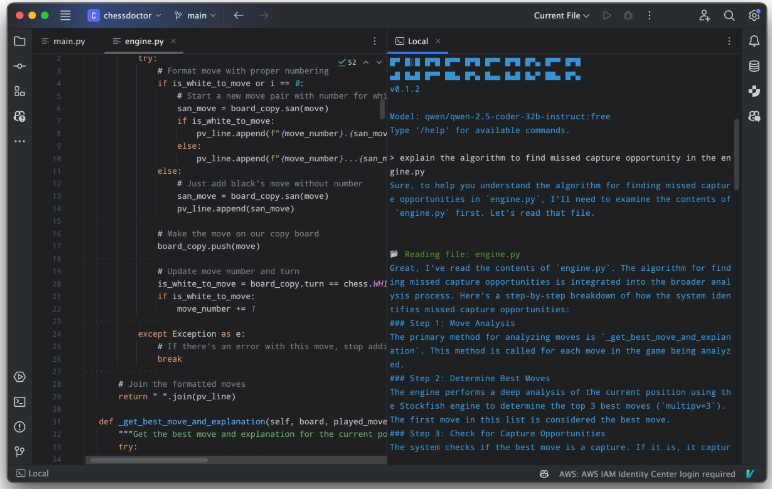The width and height of the screenshot is (772, 489).
Task: Debug the Current File configuration
Action: click(x=628, y=15)
